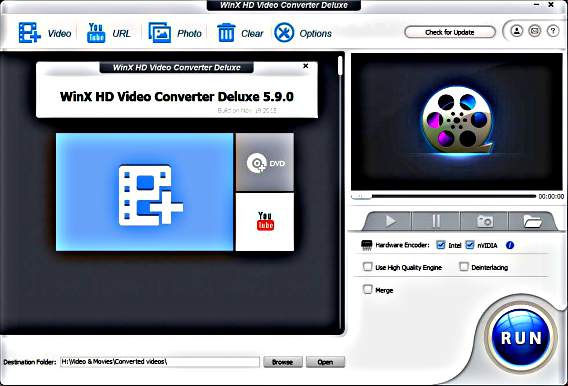Image resolution: width=568 pixels, height=386 pixels.
Task: Click large blue add video tile
Action: 145,192
